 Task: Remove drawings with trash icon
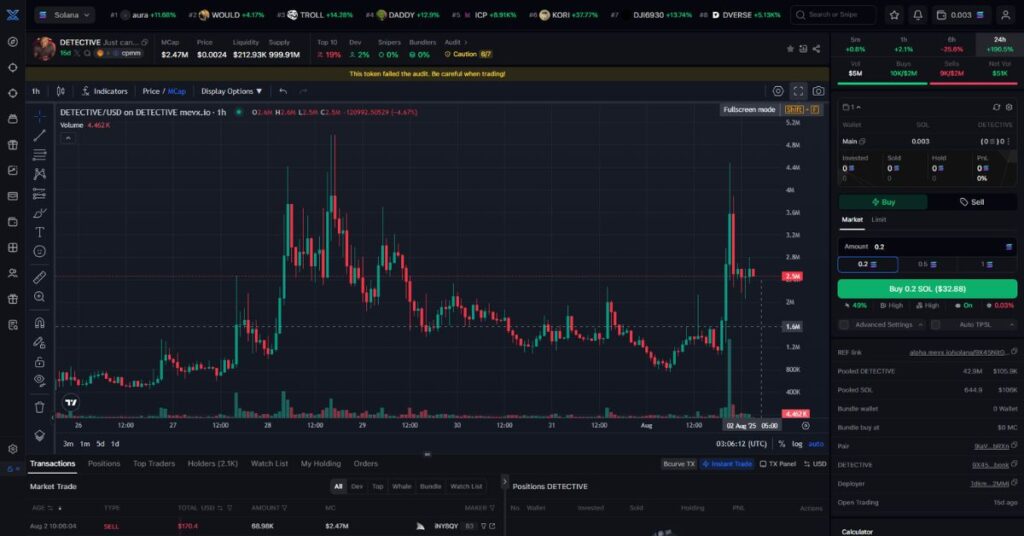click(40, 407)
